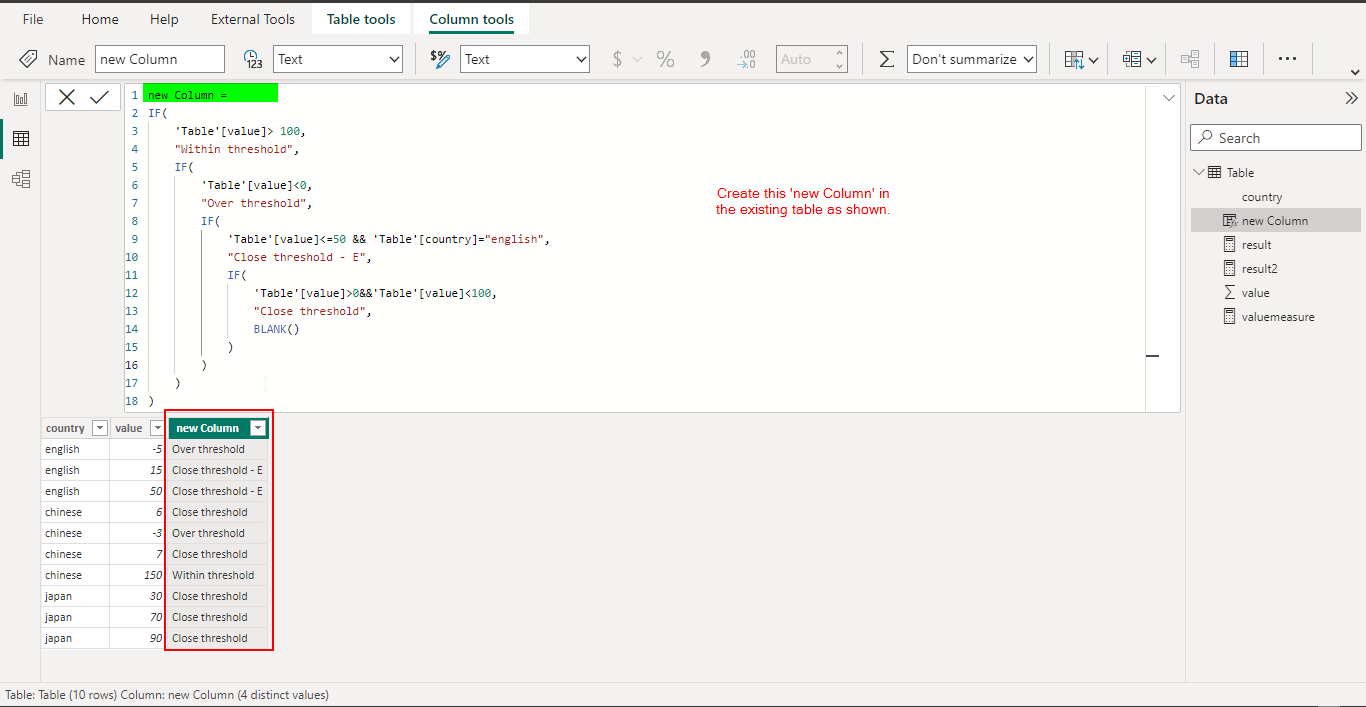Open Model view from the left sidebar
Screen dimensions: 1366x707
[x=20, y=179]
